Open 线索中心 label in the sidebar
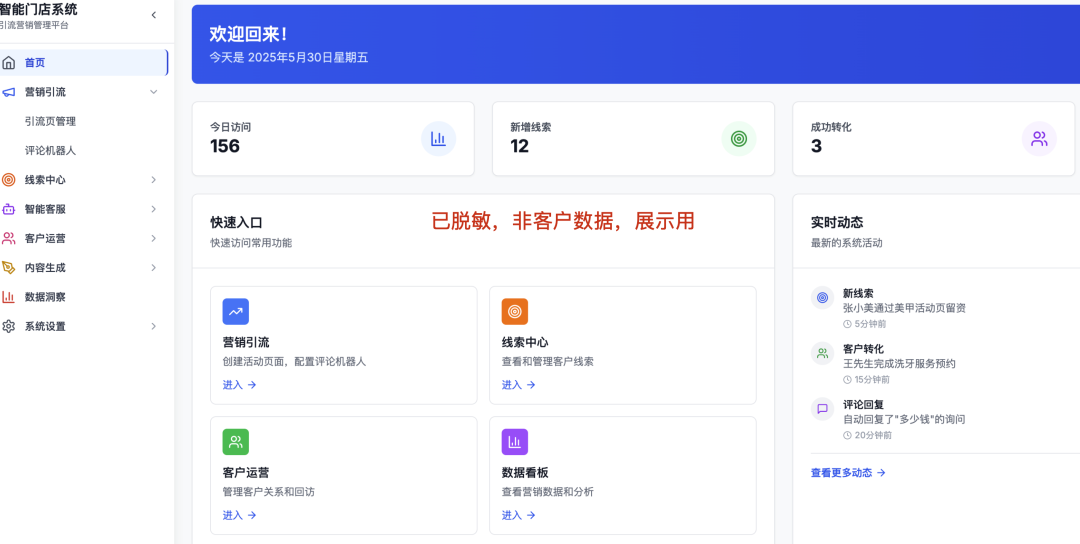Image resolution: width=1080 pixels, height=544 pixels. pyautogui.click(x=45, y=180)
